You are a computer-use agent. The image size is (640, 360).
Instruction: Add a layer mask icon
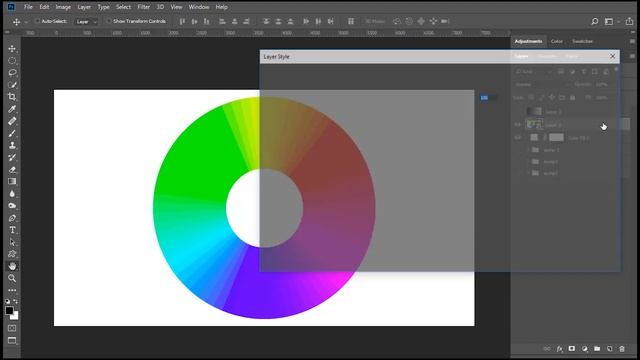(x=572, y=349)
